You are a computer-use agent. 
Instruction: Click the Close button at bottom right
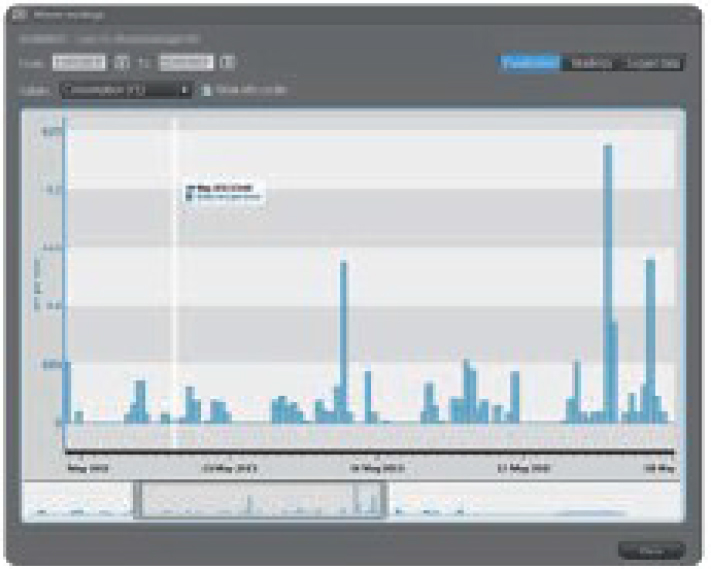651,550
